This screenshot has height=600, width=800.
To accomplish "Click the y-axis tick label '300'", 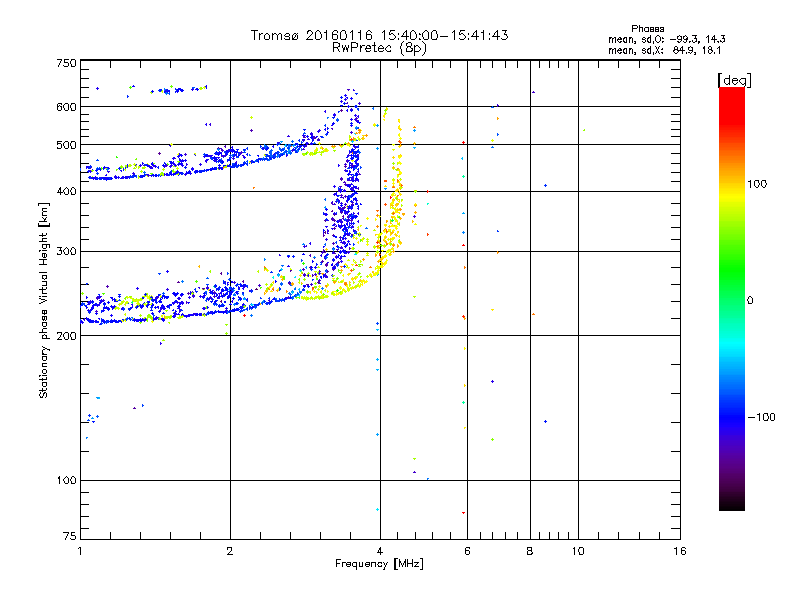I will click(x=66, y=251).
